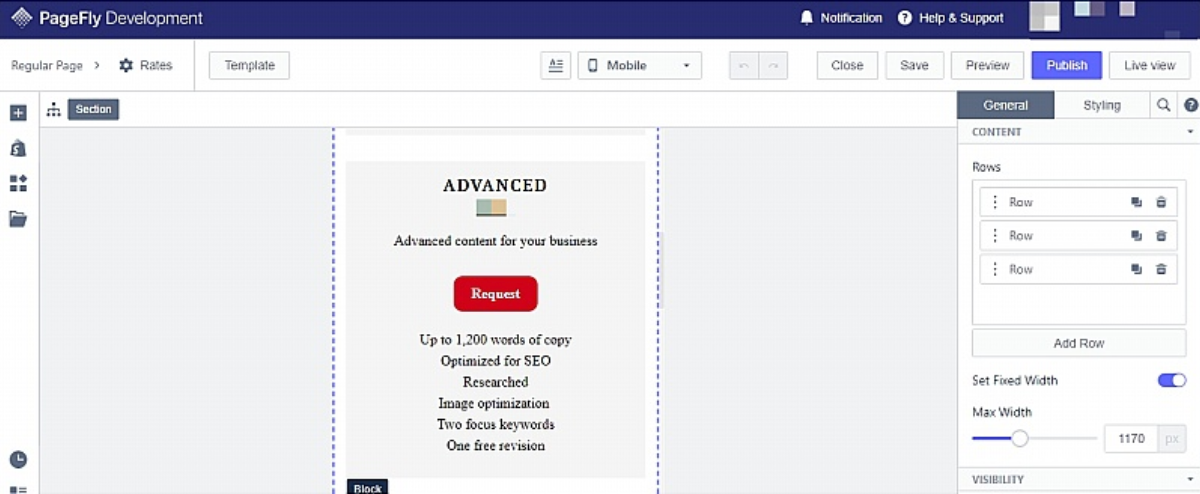Image resolution: width=1200 pixels, height=494 pixels.
Task: Switch to the Styling tab
Action: click(1102, 105)
